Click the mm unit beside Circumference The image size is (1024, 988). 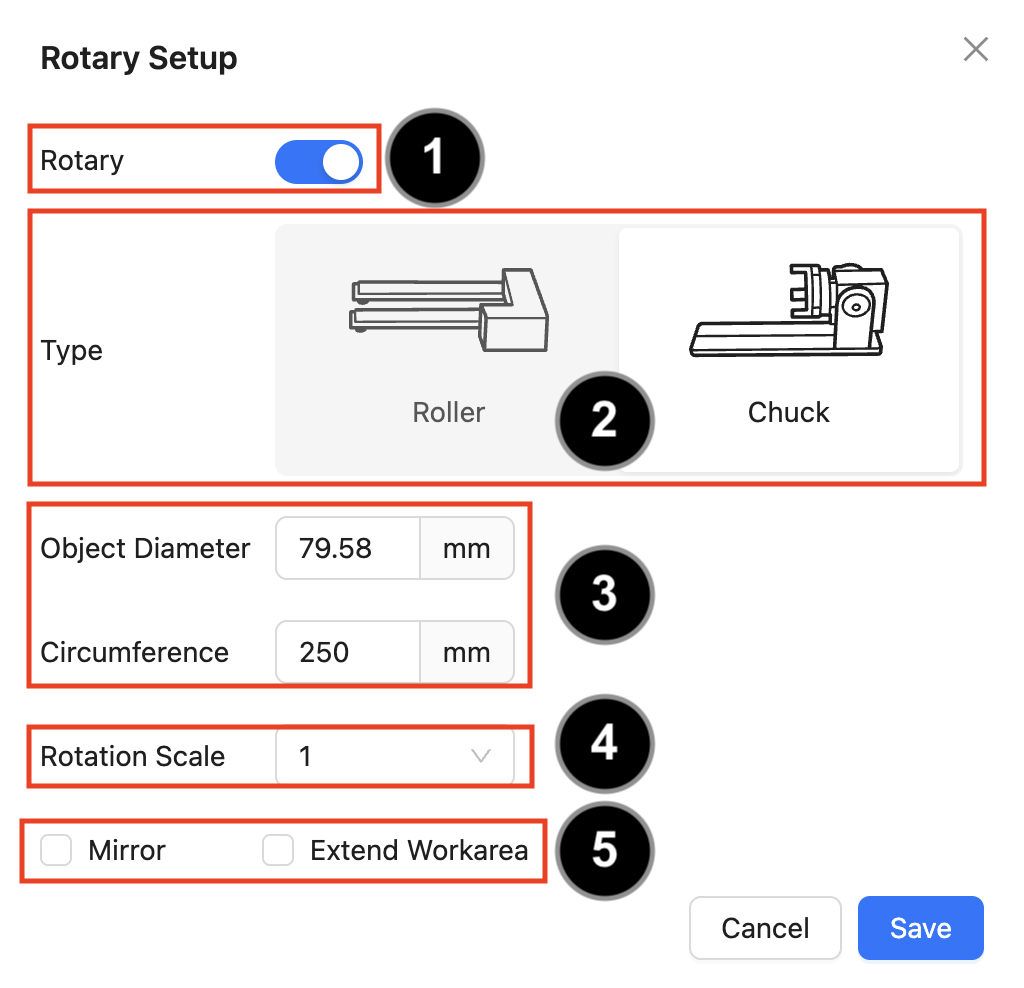click(x=467, y=652)
